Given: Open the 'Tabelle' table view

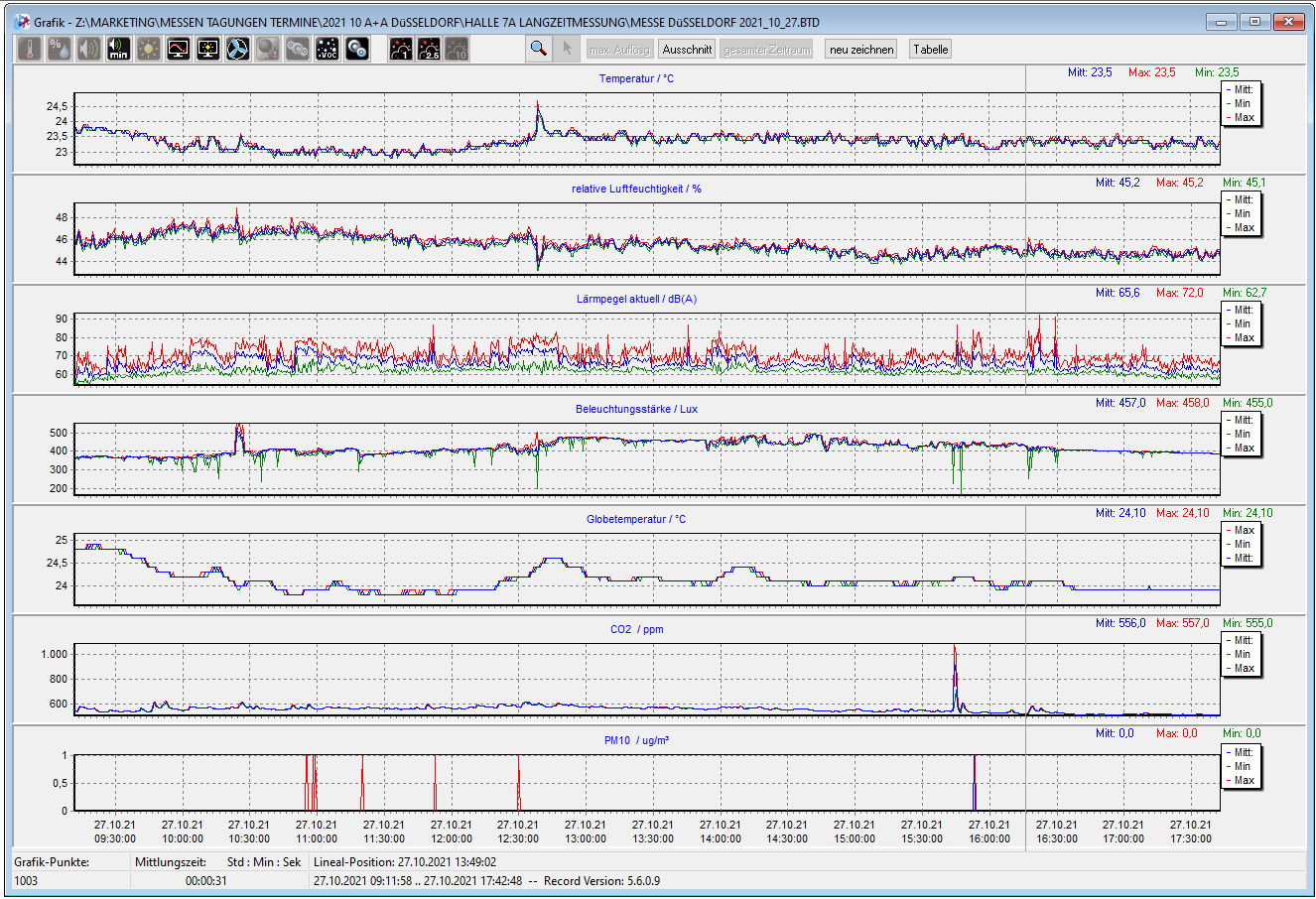Looking at the screenshot, I should (931, 50).
